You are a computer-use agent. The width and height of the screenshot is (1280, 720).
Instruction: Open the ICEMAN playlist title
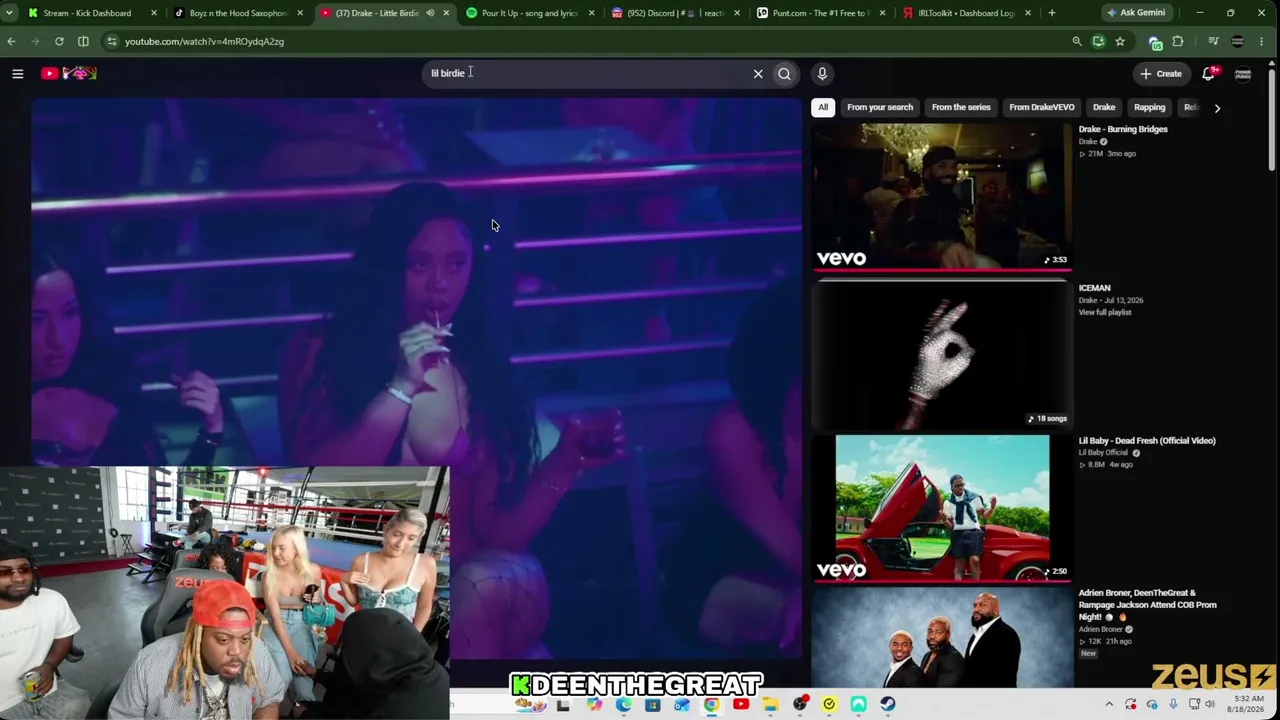[x=1094, y=288]
